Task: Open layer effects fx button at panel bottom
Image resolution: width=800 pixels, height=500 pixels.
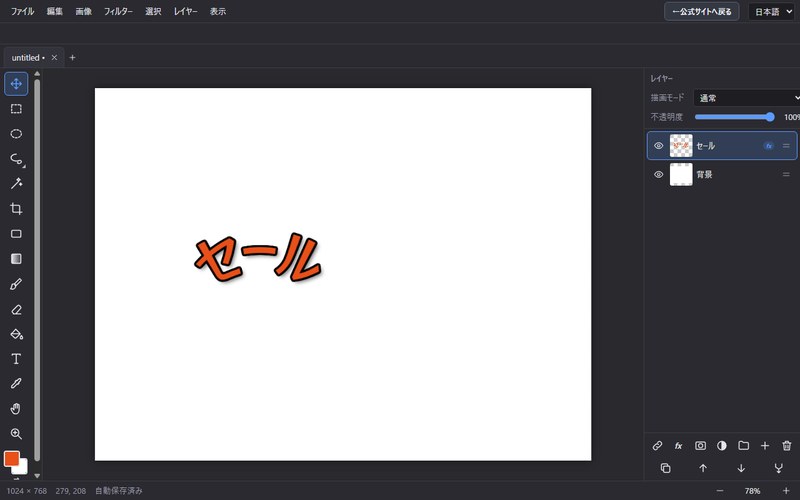Action: [x=679, y=446]
